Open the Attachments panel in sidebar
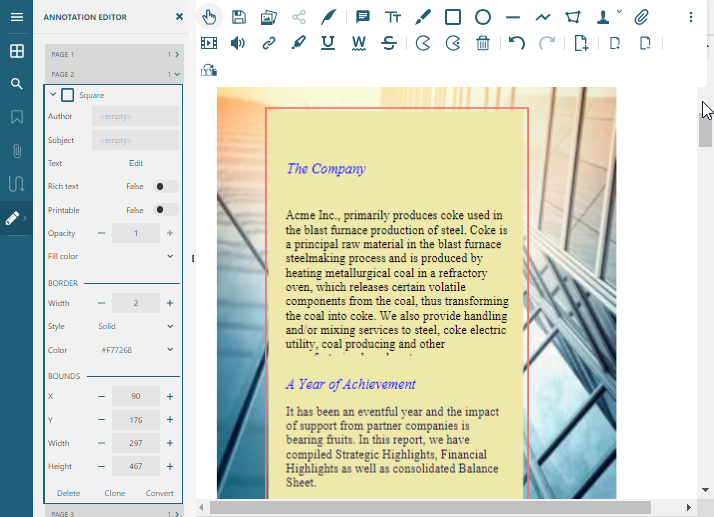Viewport: 714px width, 517px height. pos(17,151)
